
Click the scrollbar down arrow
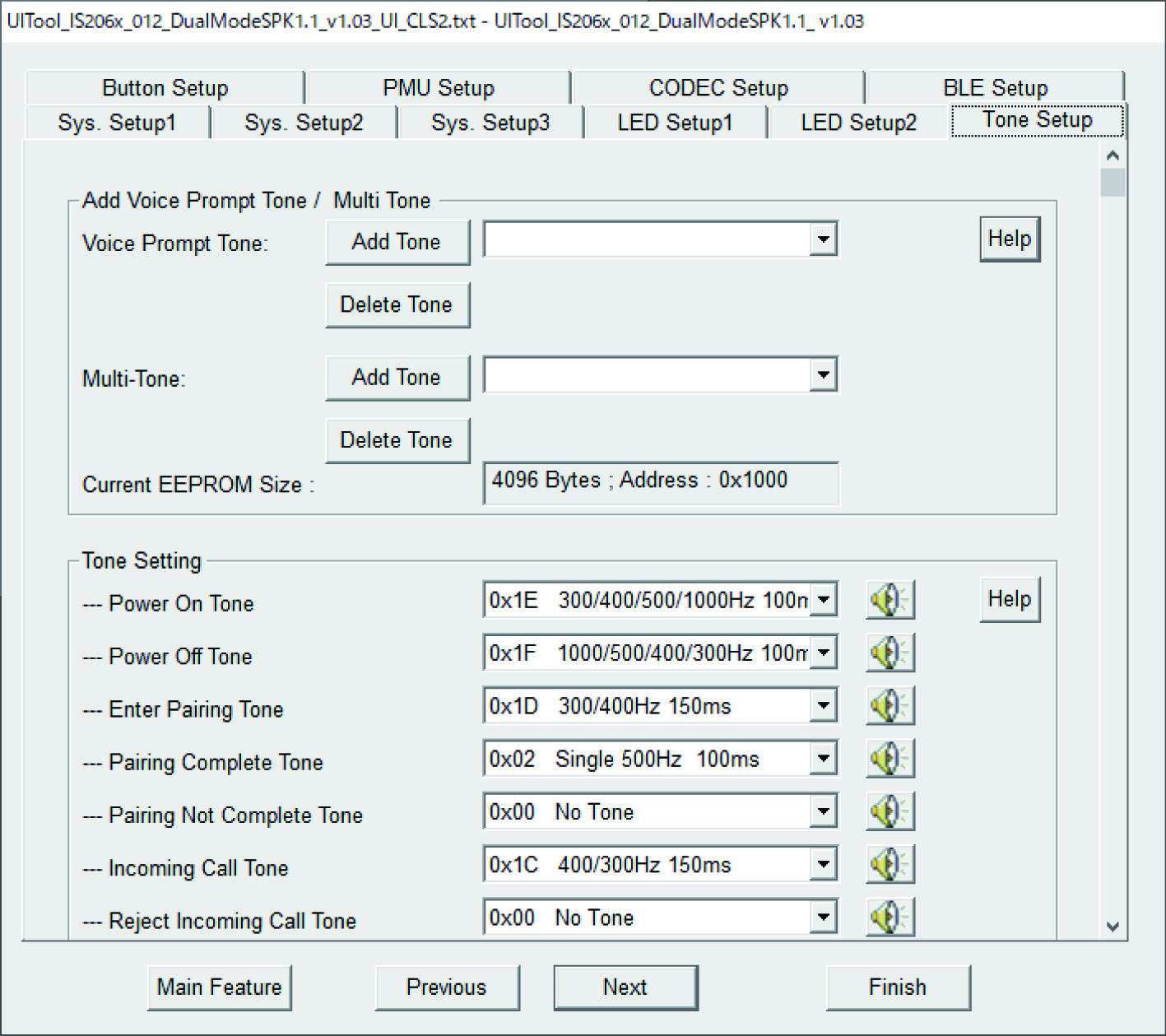[x=1113, y=926]
